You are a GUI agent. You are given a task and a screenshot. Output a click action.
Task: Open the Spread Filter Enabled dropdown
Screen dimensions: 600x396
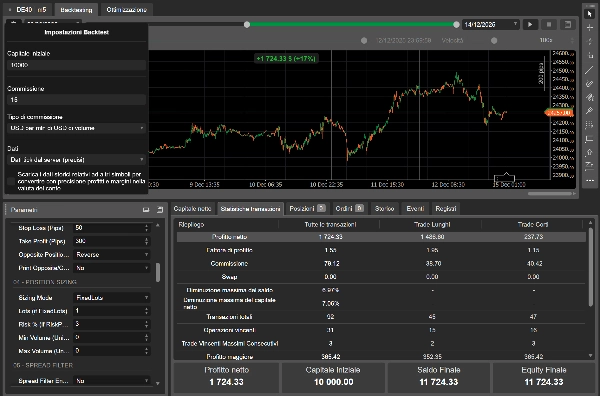[111, 381]
